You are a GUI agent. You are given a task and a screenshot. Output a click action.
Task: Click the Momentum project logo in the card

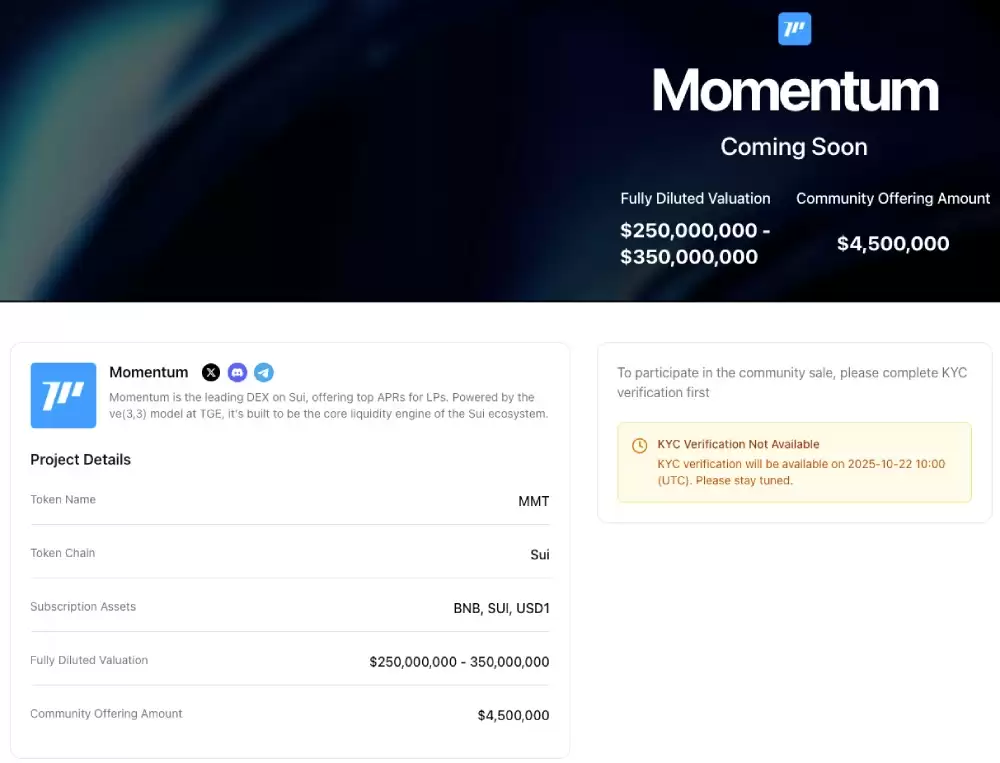pos(63,394)
